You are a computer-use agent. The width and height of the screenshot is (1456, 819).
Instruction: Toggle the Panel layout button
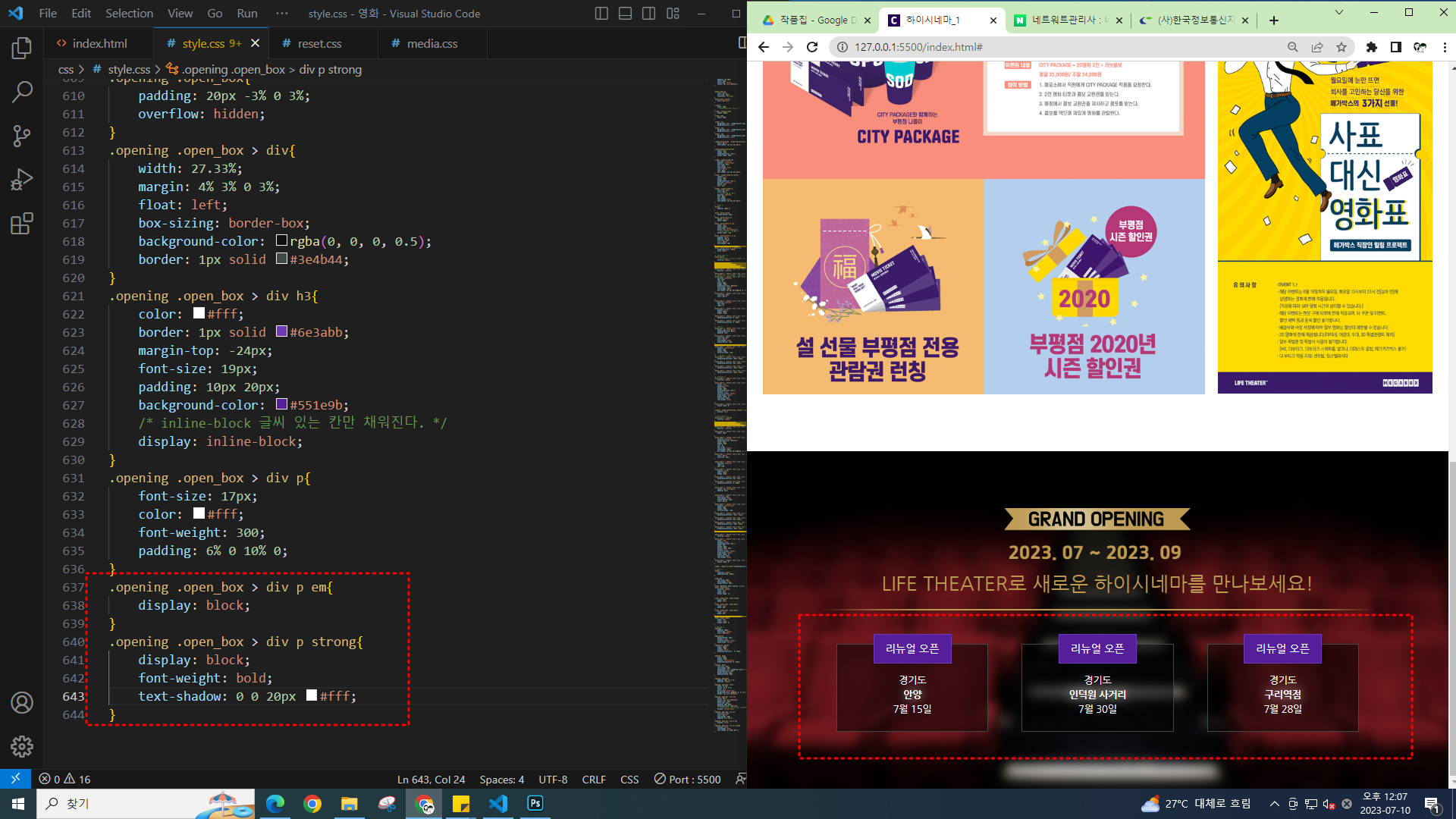click(x=625, y=14)
